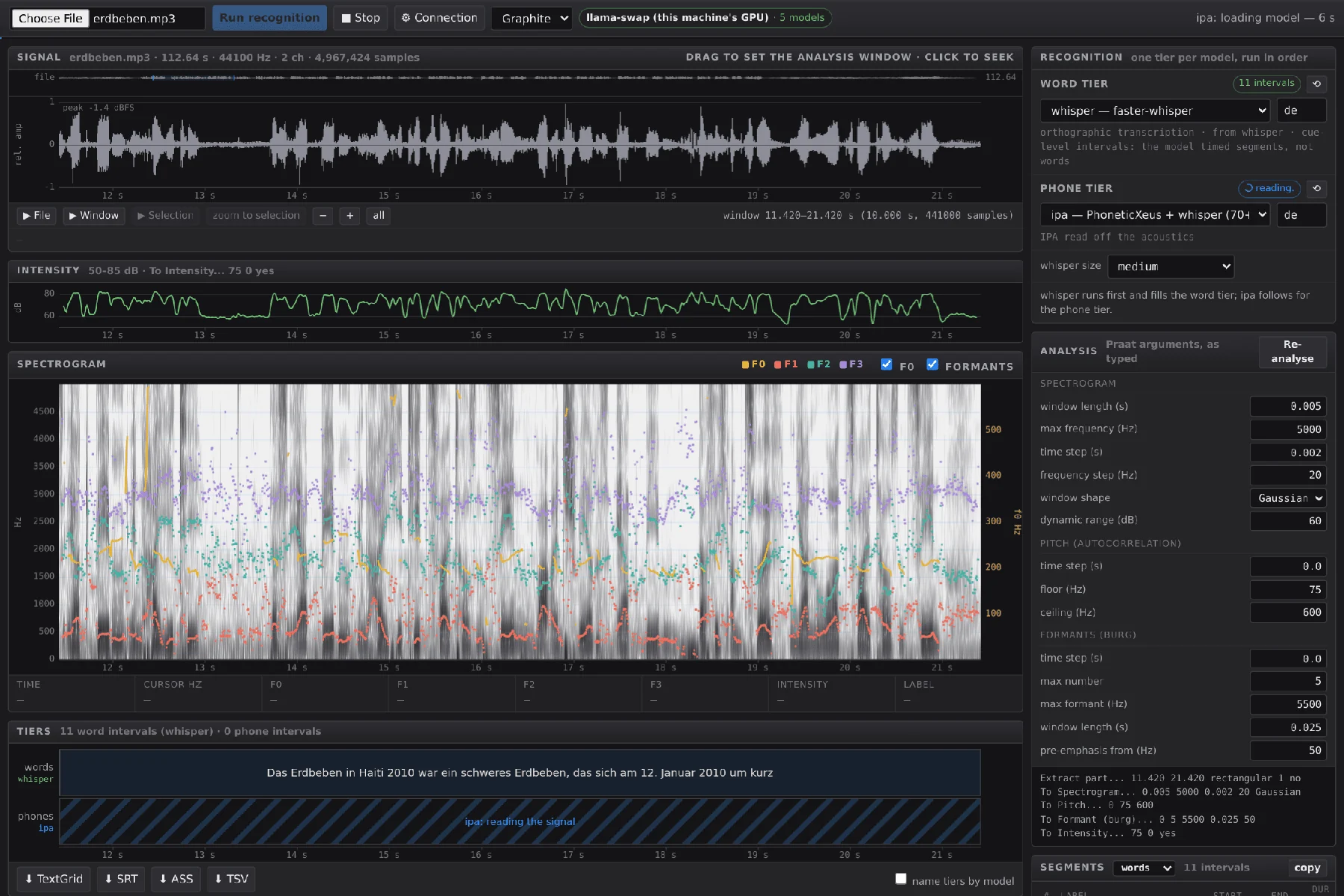Click the plus zoom-in button
The height and width of the screenshot is (896, 1344).
349,216
